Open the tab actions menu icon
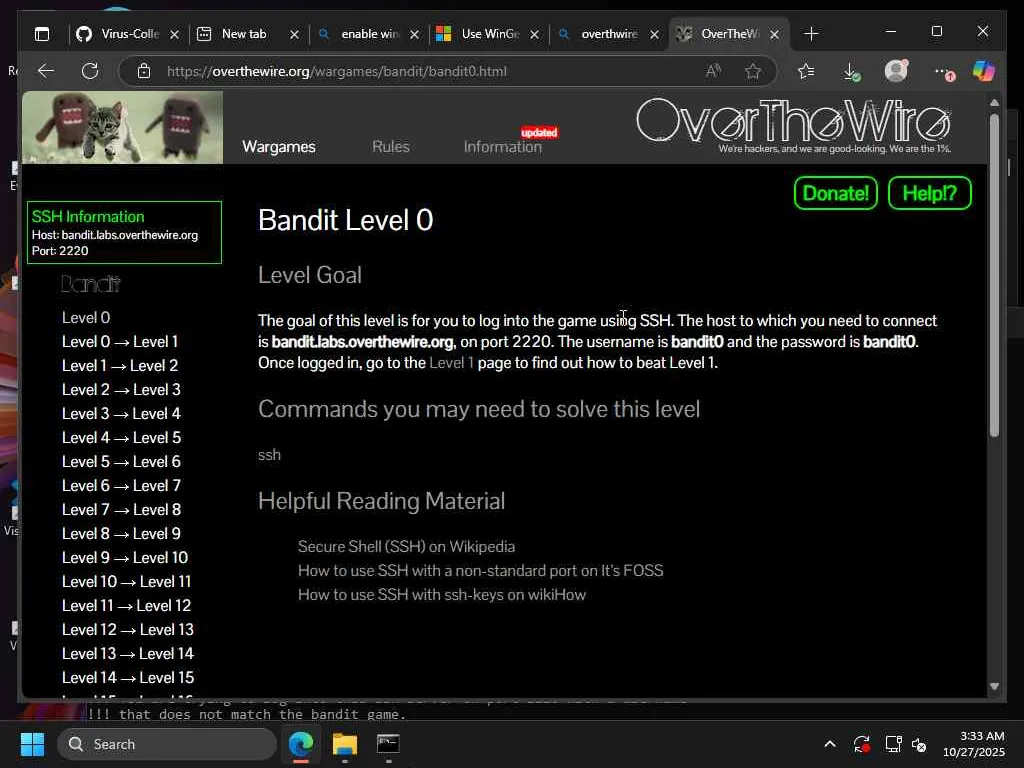 pyautogui.click(x=42, y=34)
